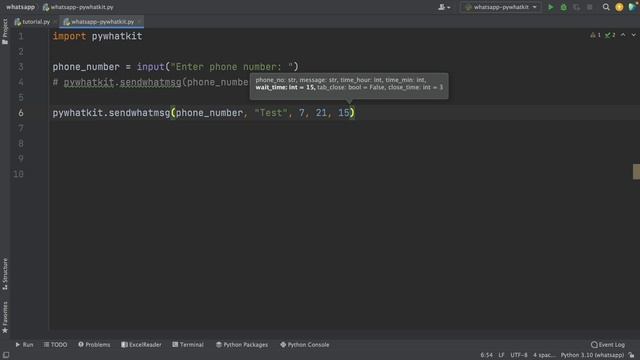Open the Python Packages tool window
The width and height of the screenshot is (640, 360).
tap(242, 344)
